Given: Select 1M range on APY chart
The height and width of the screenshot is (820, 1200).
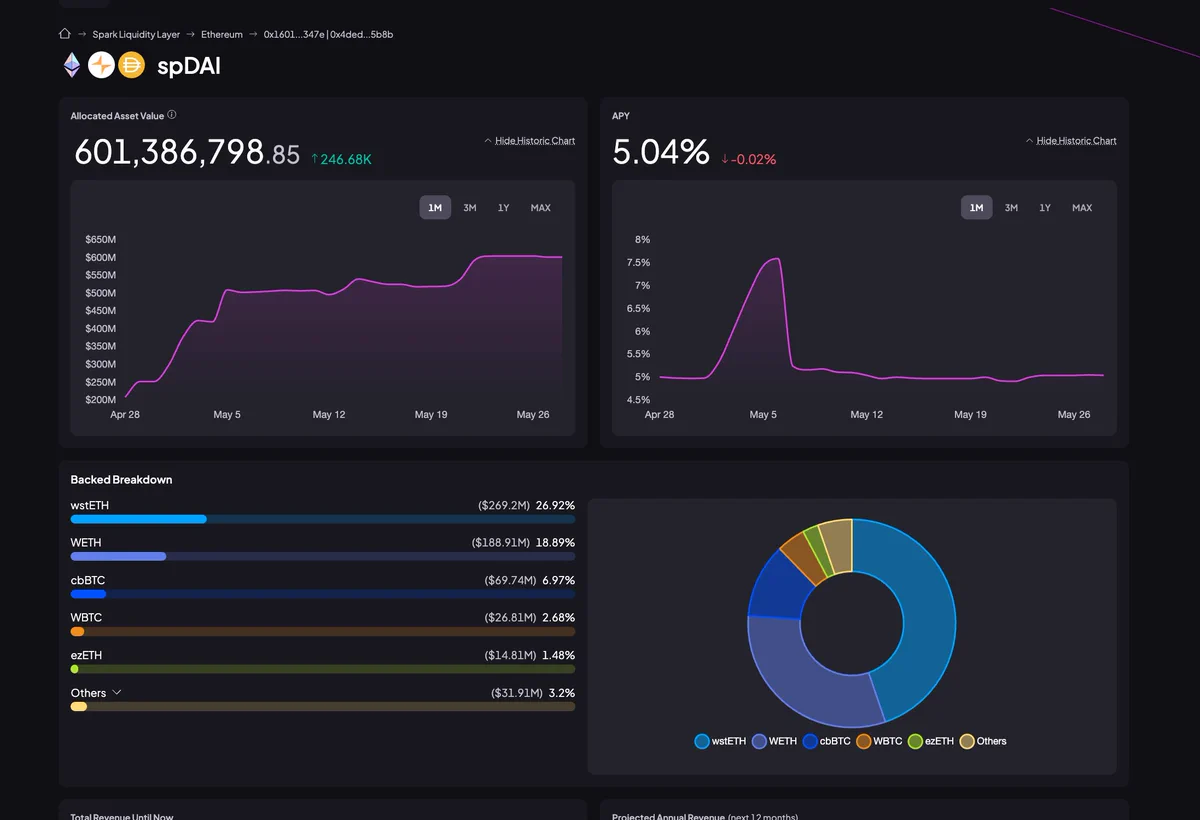Looking at the screenshot, I should pos(977,208).
